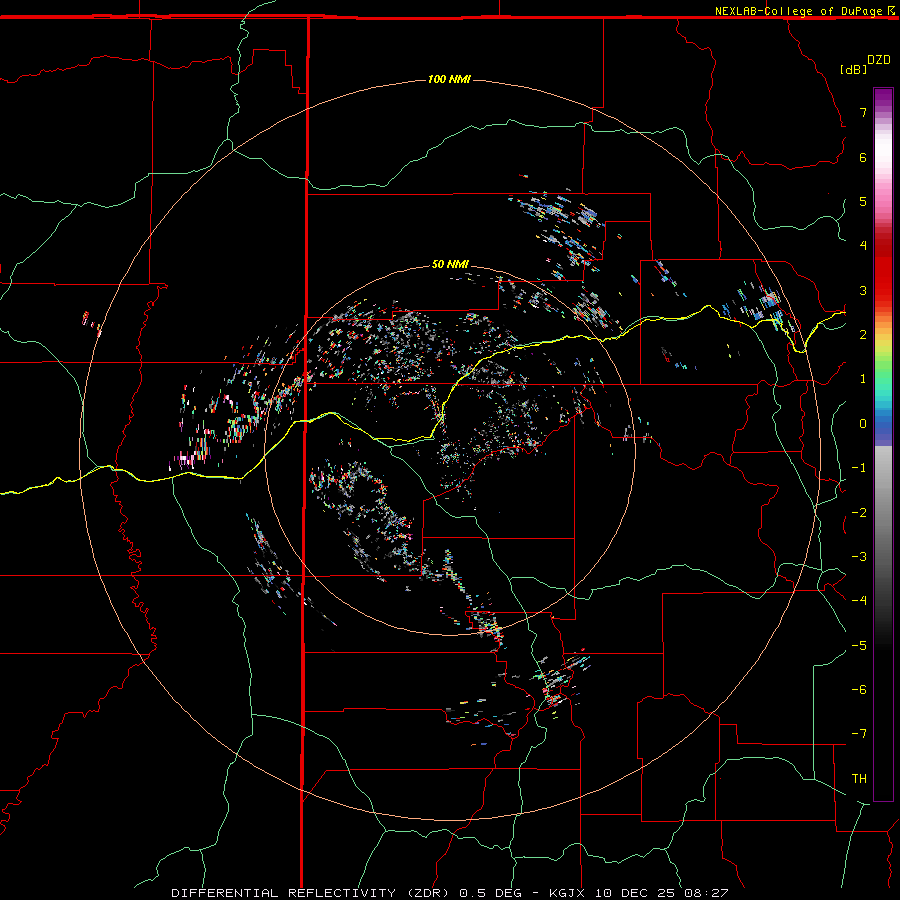Image resolution: width=900 pixels, height=900 pixels.
Task: Click the "-7" scale value
Action: (859, 734)
